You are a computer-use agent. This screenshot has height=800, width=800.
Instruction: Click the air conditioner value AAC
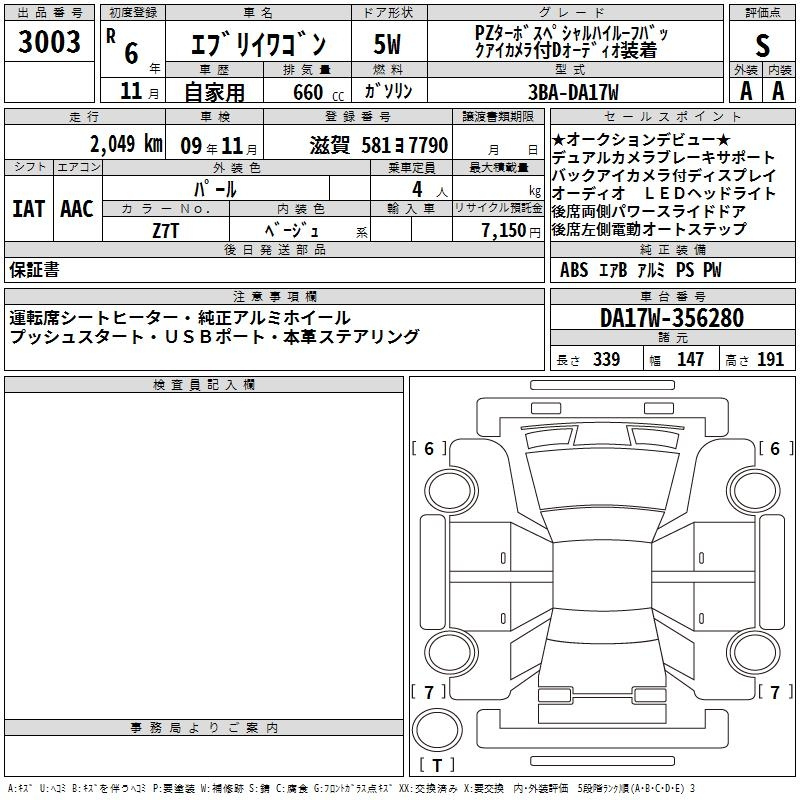77,209
